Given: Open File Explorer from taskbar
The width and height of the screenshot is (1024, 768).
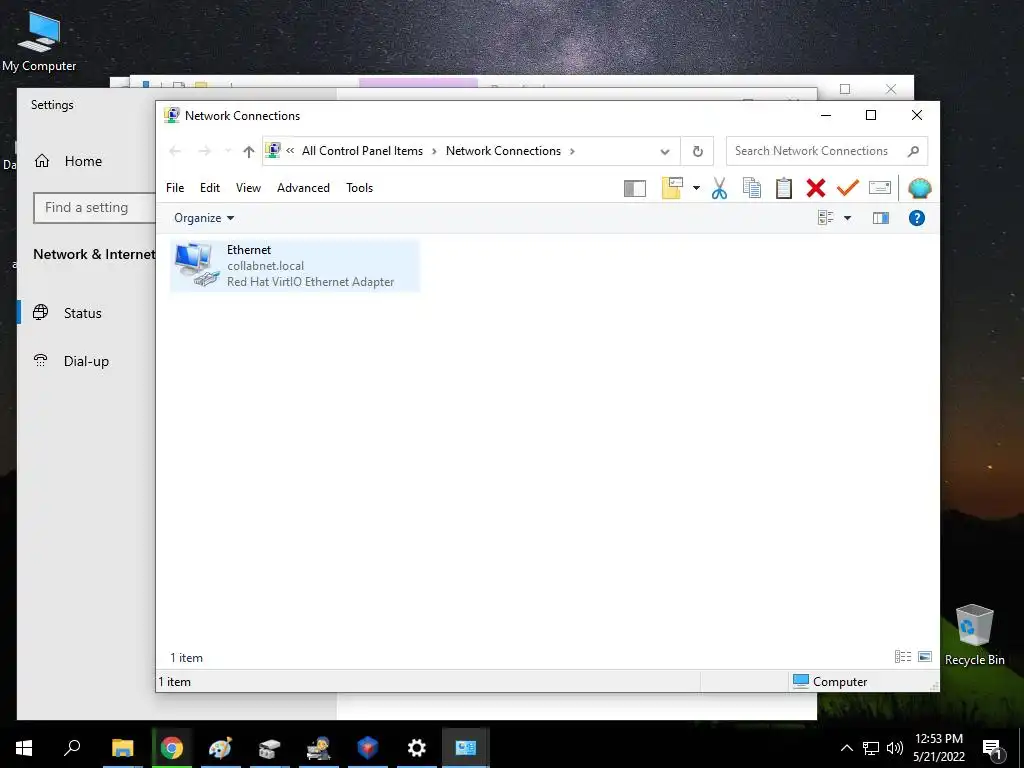Looking at the screenshot, I should (x=122, y=748).
